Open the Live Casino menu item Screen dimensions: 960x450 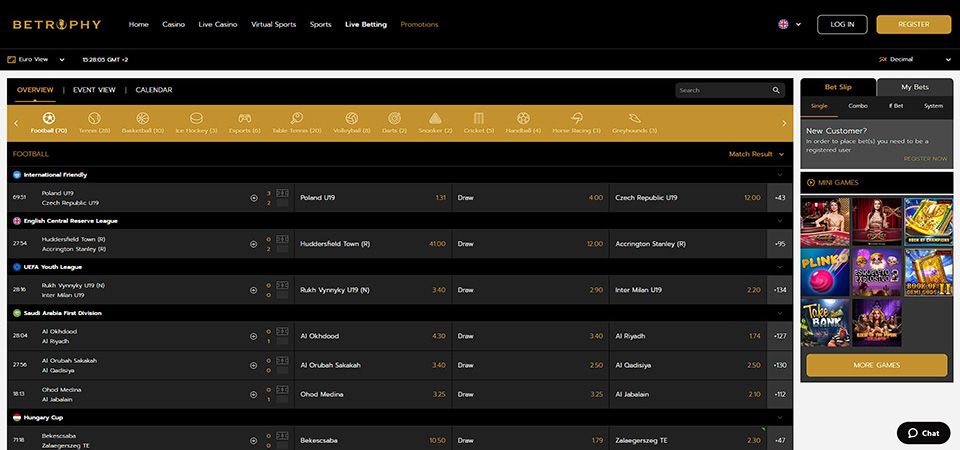pos(217,24)
